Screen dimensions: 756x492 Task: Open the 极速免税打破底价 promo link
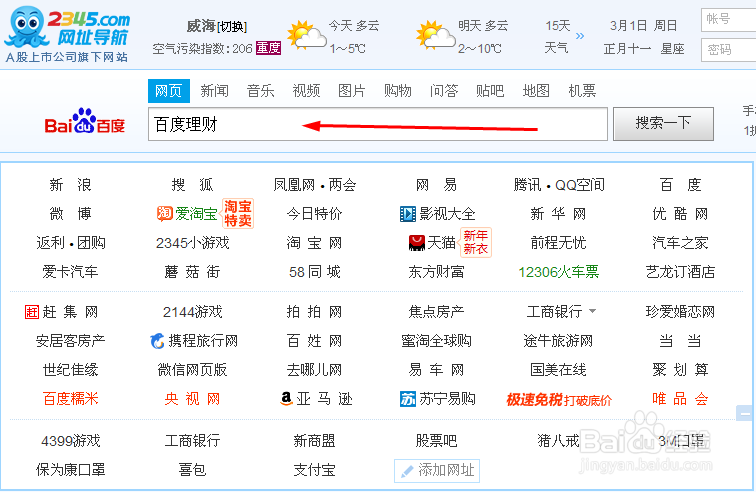coord(559,400)
